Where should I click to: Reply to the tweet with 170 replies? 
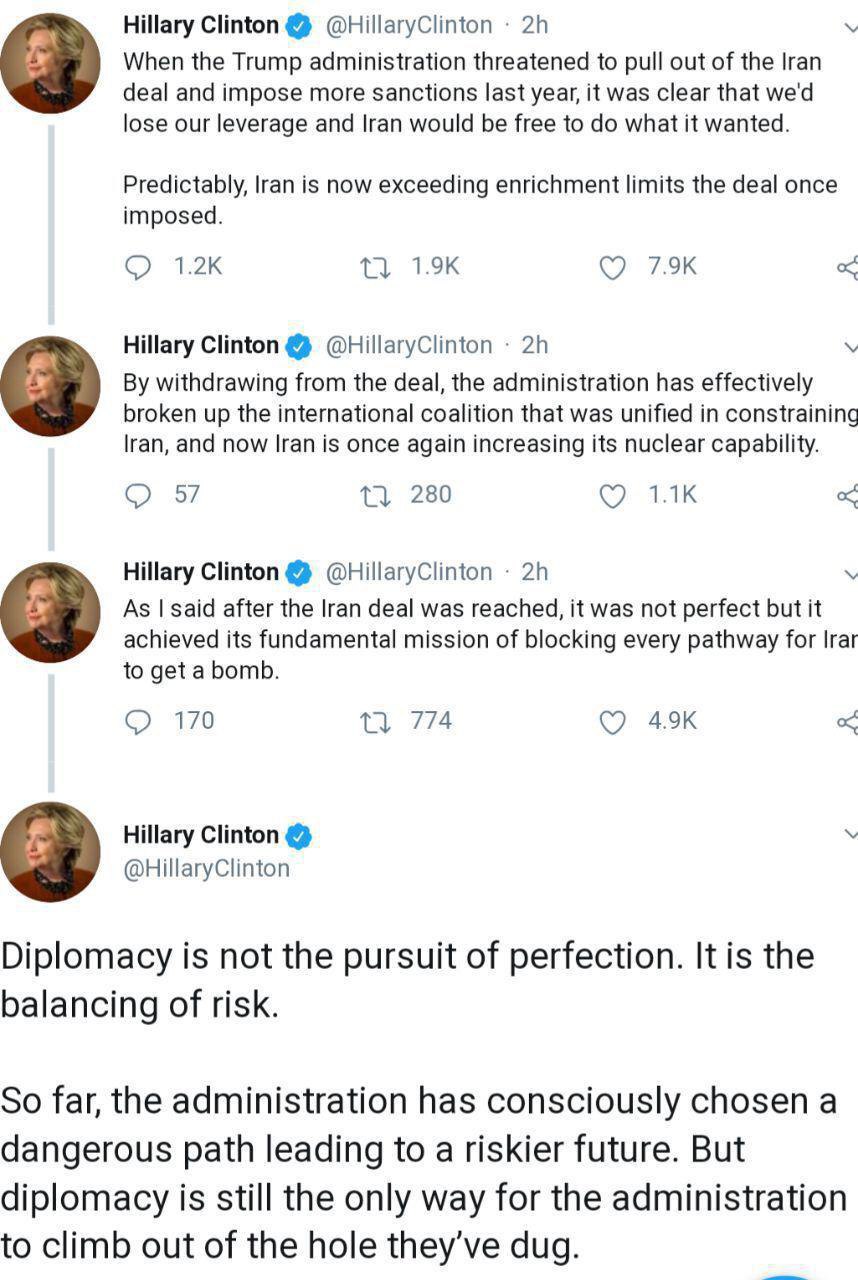click(138, 721)
